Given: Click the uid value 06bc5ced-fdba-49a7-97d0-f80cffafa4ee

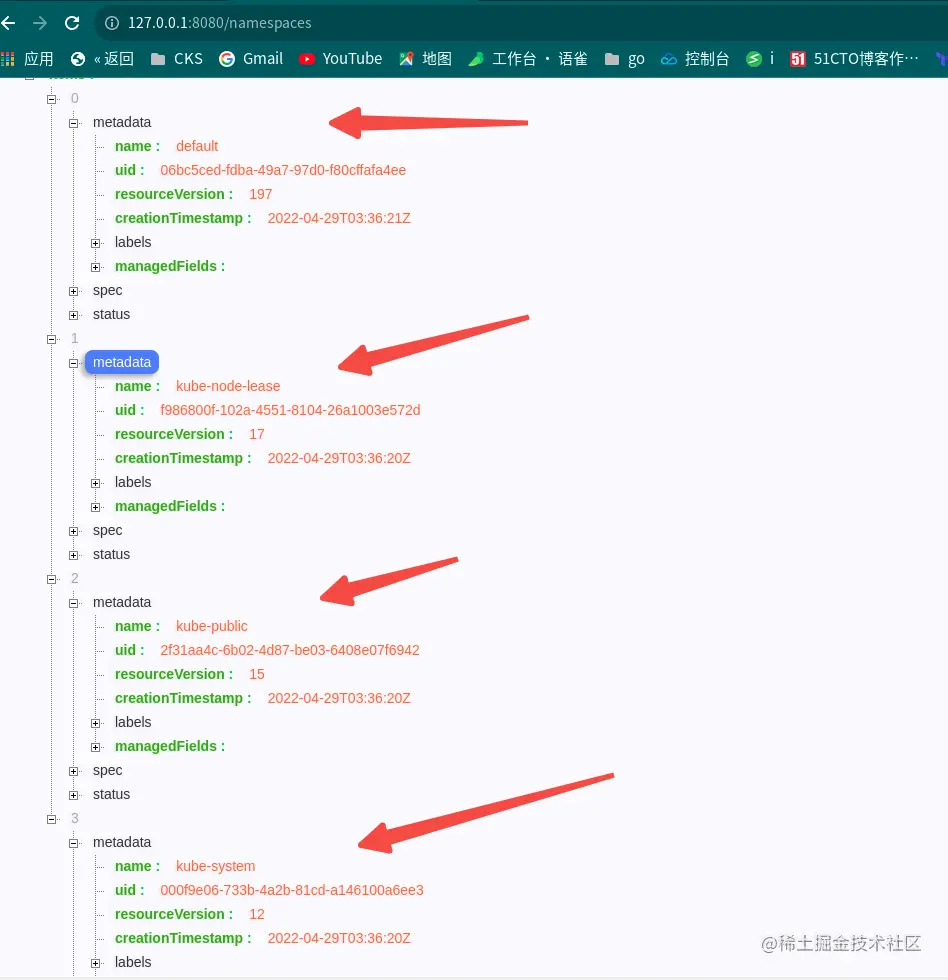Looking at the screenshot, I should [x=283, y=170].
